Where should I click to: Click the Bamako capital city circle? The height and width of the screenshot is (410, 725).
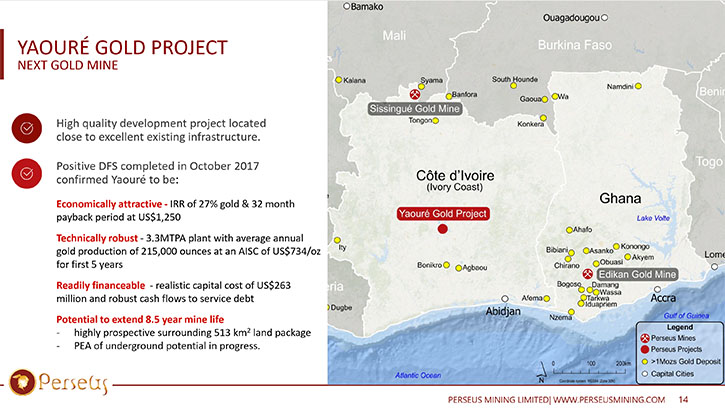pos(346,6)
